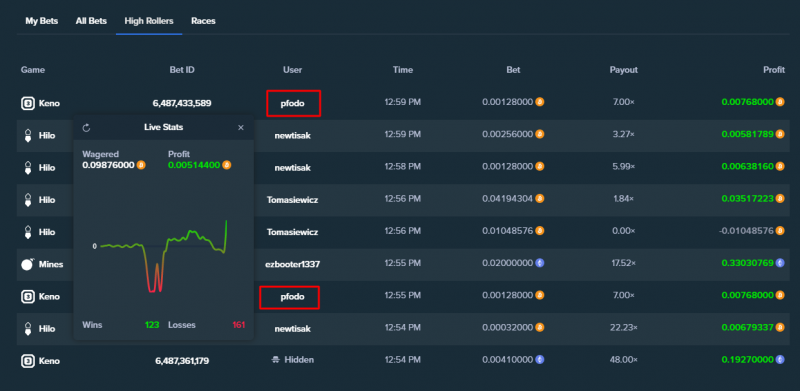Open user newtisak in the 12:59 PM row

click(292, 135)
